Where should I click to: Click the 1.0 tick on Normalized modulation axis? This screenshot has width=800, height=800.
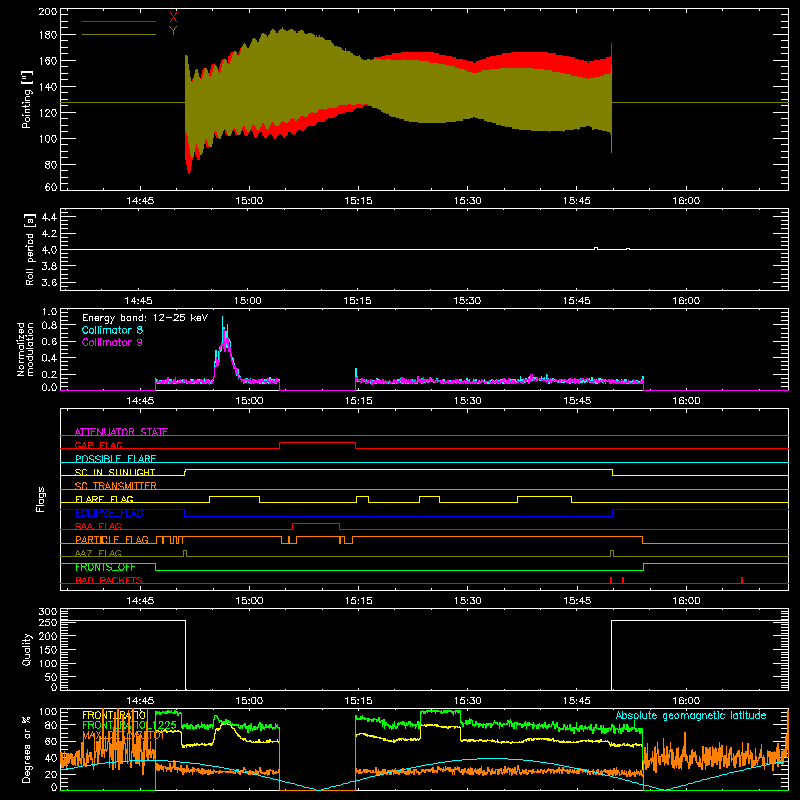point(49,312)
